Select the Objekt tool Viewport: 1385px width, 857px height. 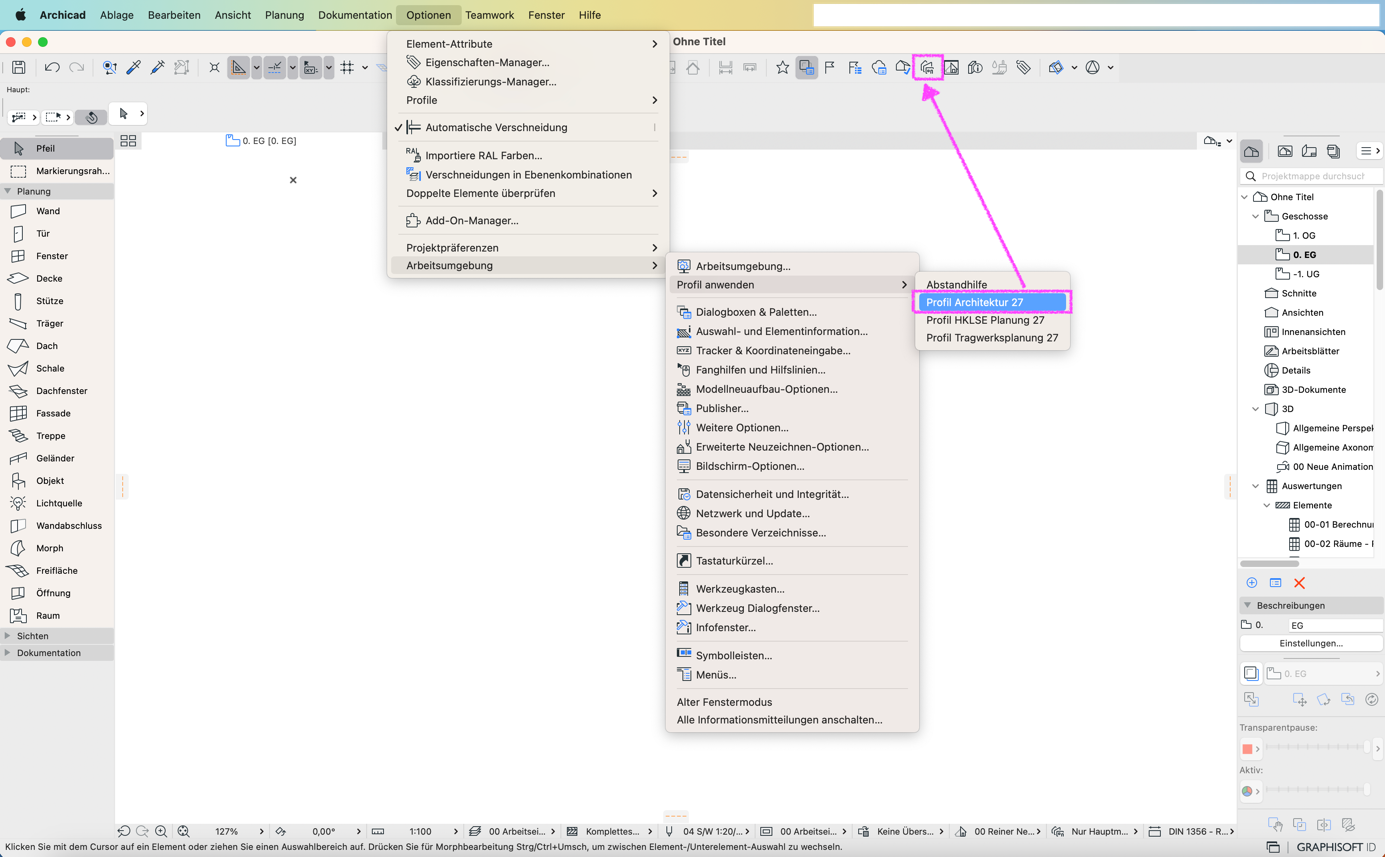[x=57, y=481]
